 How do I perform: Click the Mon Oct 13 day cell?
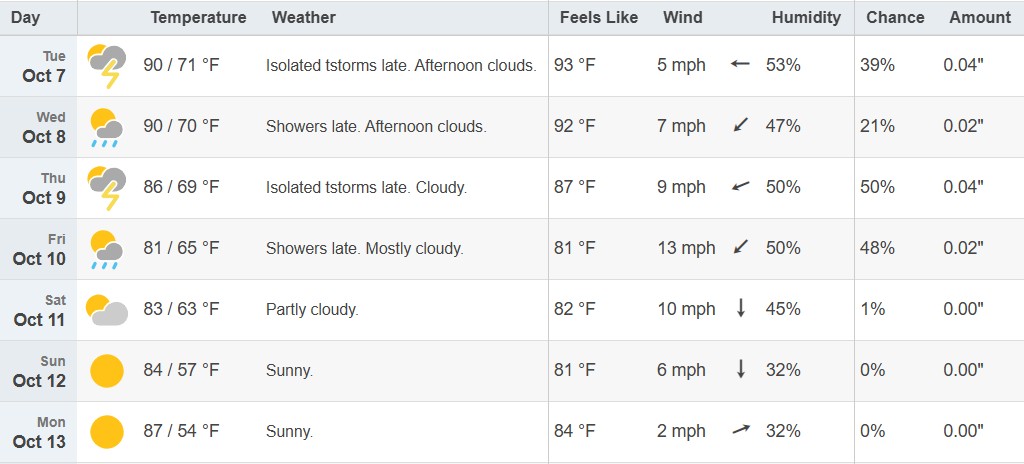40,432
